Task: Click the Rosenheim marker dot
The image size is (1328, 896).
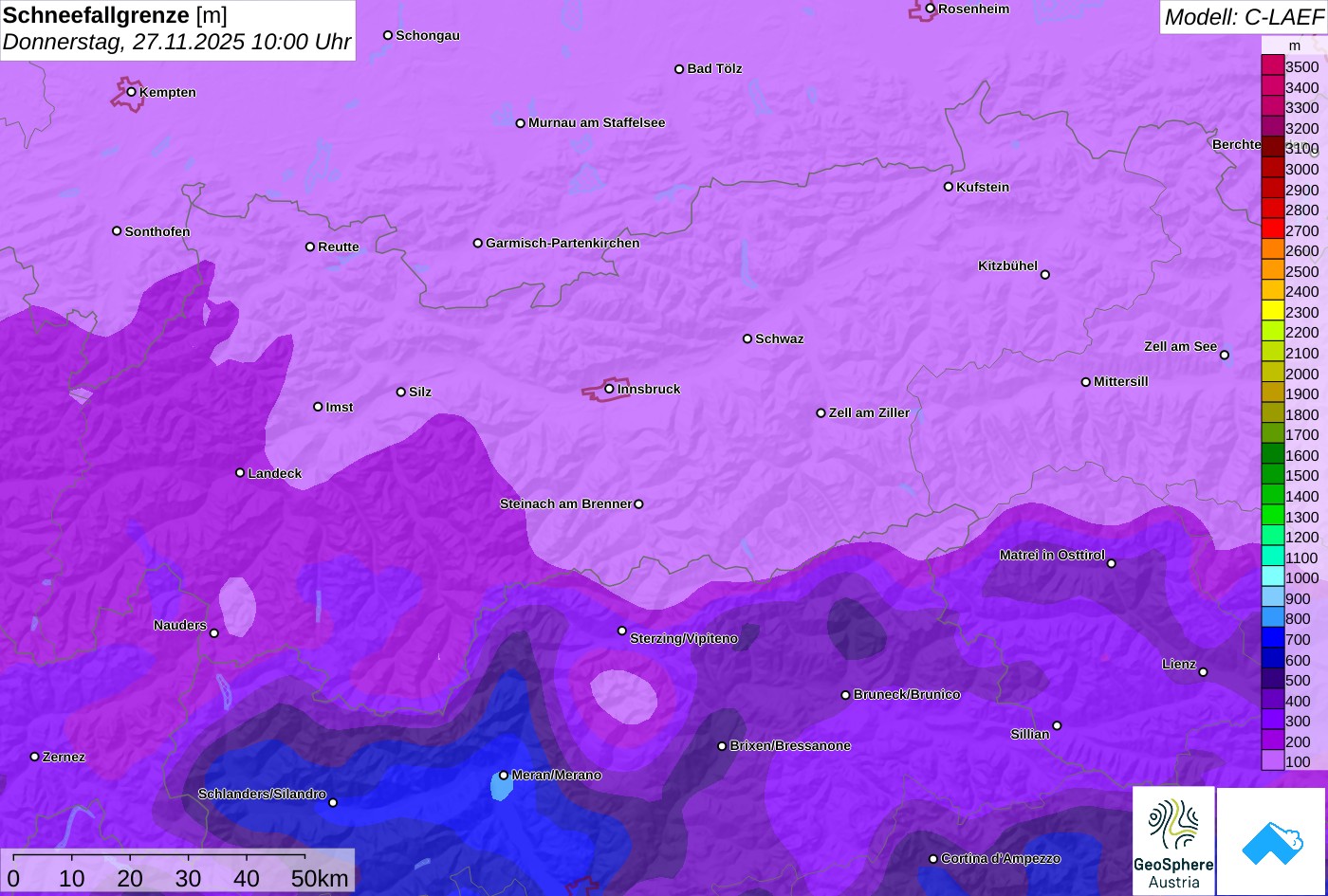Action: (x=931, y=9)
